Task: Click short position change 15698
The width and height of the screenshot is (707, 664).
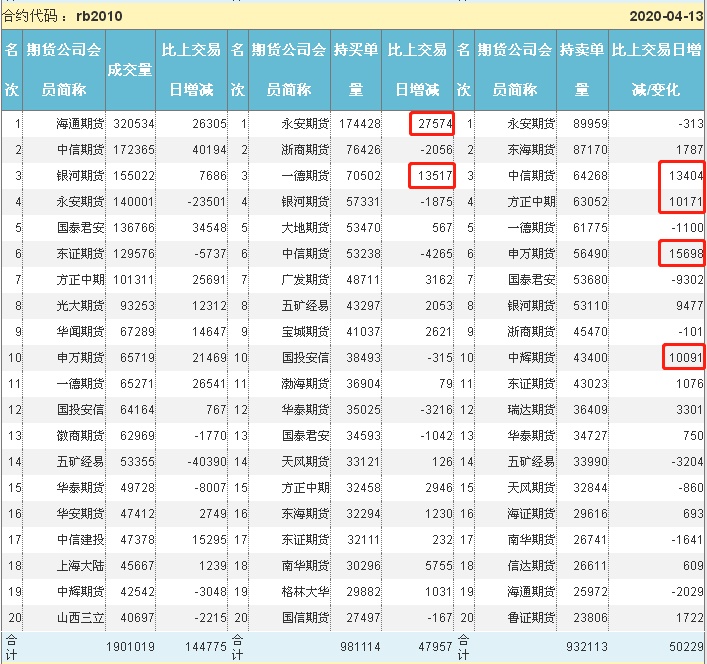Action: coord(686,254)
